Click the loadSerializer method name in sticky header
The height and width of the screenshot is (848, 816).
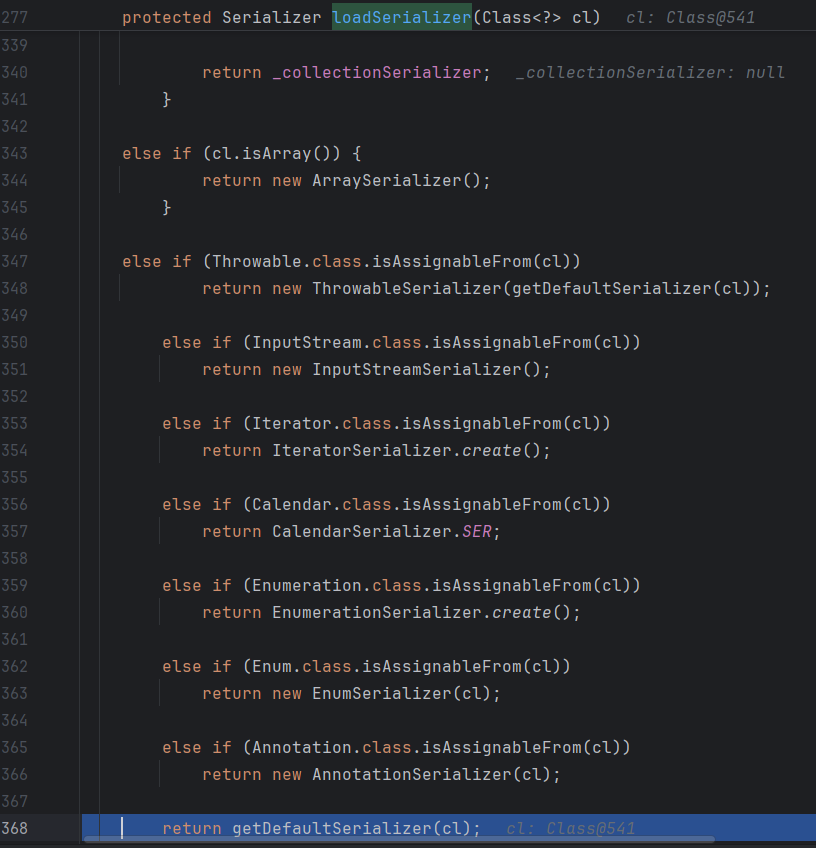(x=401, y=18)
